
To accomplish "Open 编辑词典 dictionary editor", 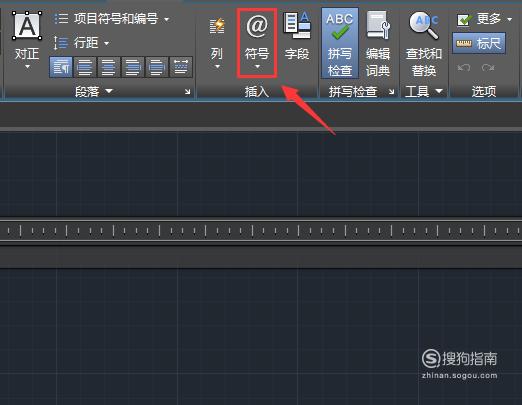I will click(378, 43).
